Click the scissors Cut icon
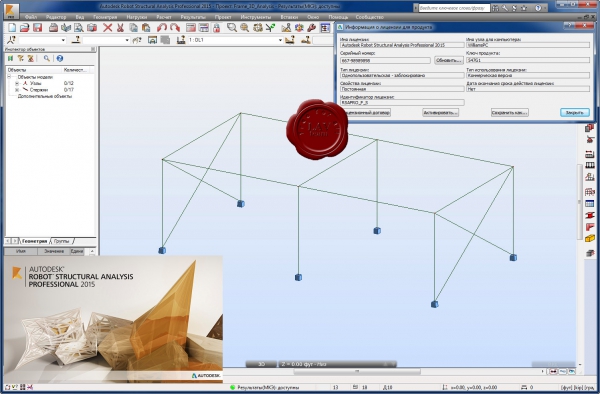600x394 pixels. tap(120, 28)
